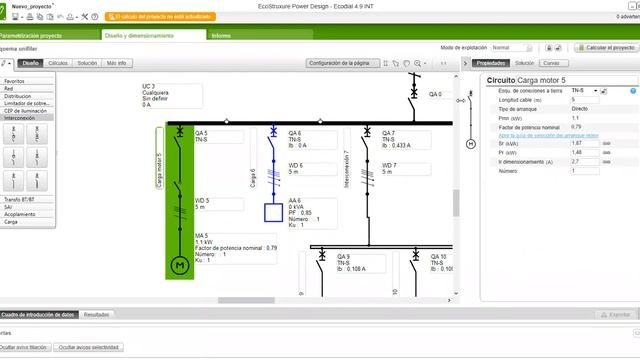Open the Solución tab beside Cálculos

[87, 63]
